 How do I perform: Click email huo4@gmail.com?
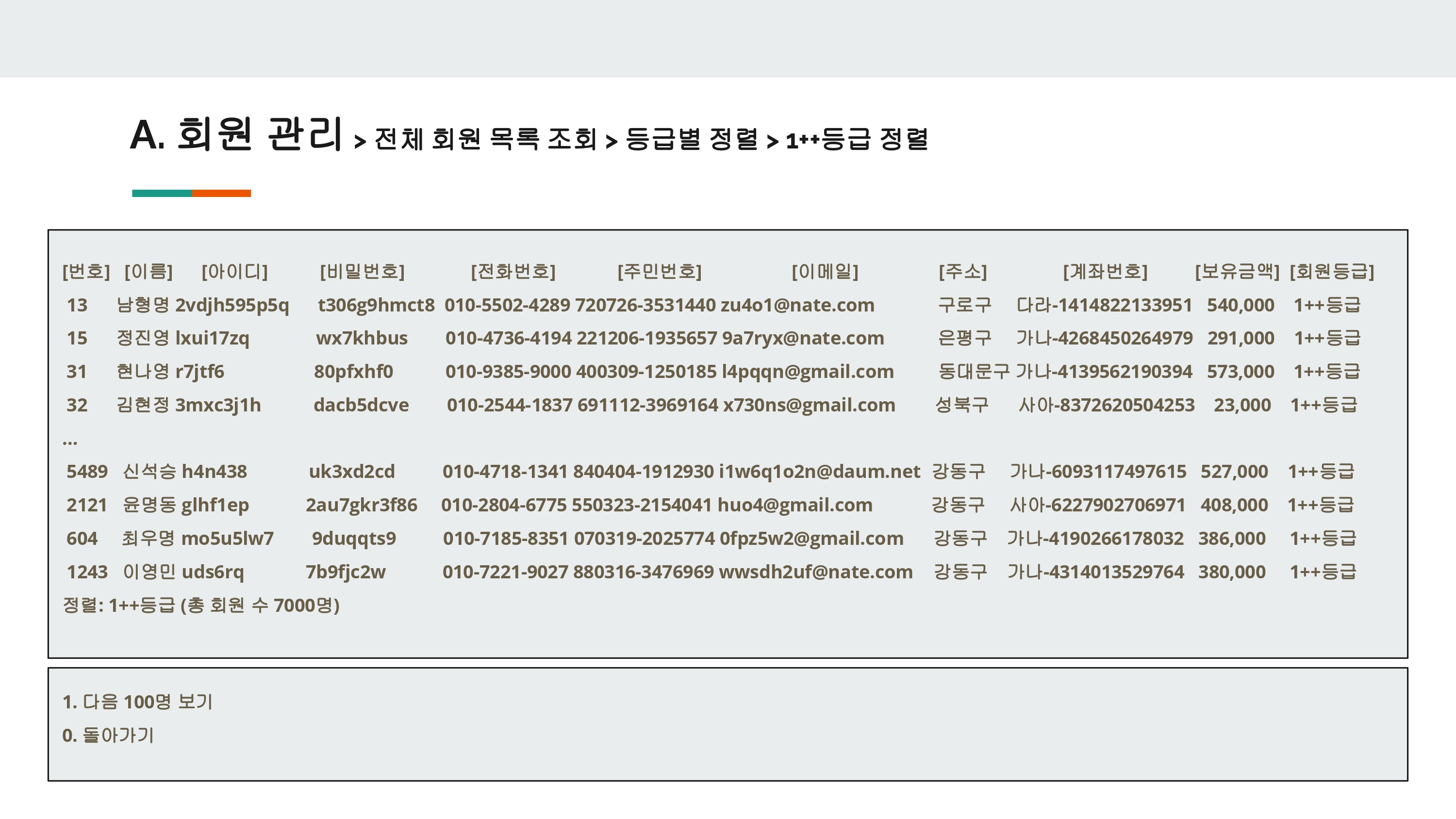pyautogui.click(x=794, y=505)
